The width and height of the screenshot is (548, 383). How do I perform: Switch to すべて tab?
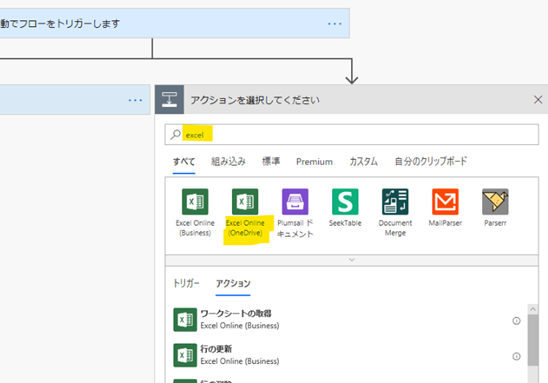[184, 162]
